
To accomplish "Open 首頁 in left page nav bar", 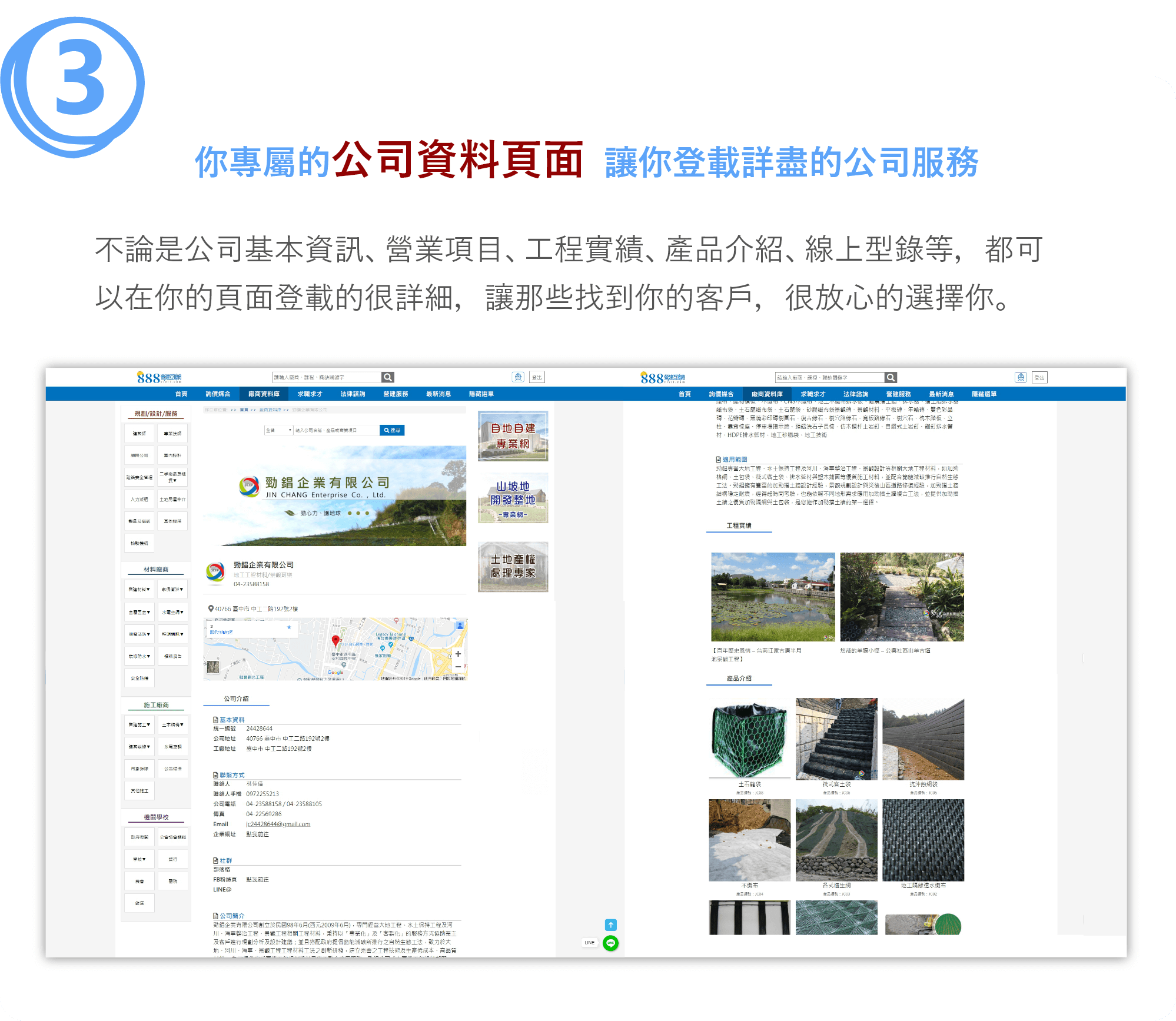I will tap(181, 394).
